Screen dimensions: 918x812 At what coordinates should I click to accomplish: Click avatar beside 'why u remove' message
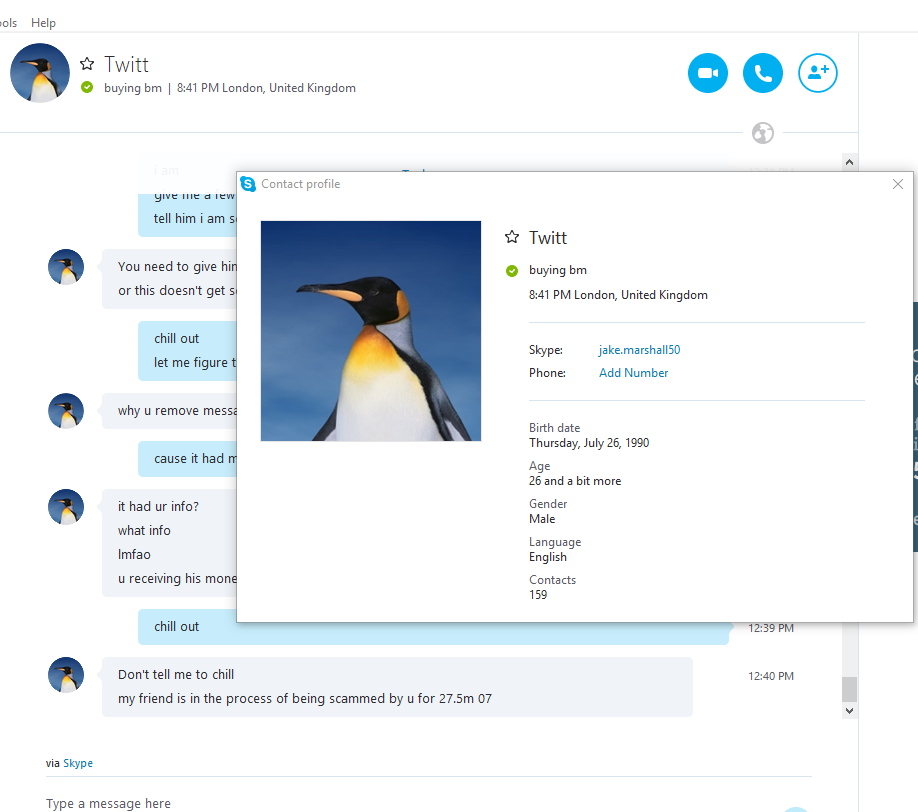click(66, 411)
